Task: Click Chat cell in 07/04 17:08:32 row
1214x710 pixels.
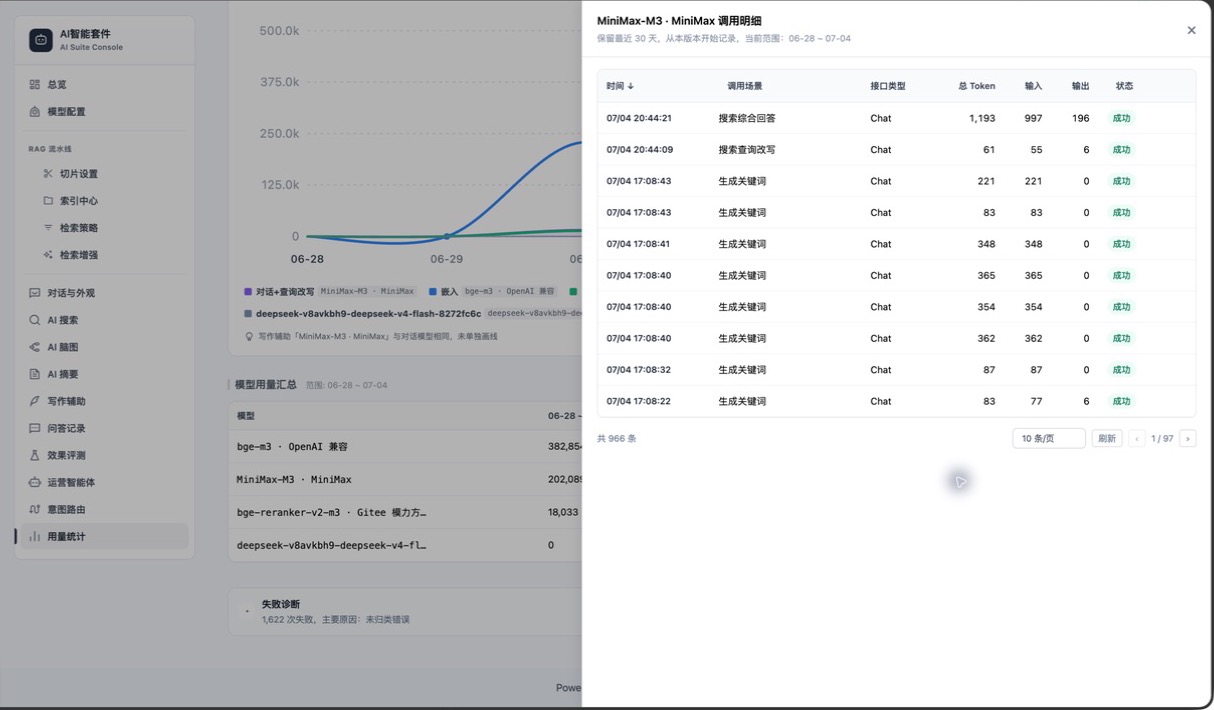Action: [x=880, y=370]
